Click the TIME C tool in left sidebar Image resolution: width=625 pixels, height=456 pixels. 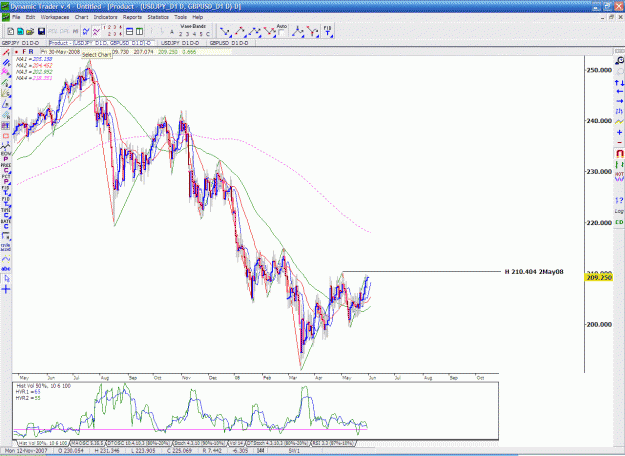click(x=6, y=212)
